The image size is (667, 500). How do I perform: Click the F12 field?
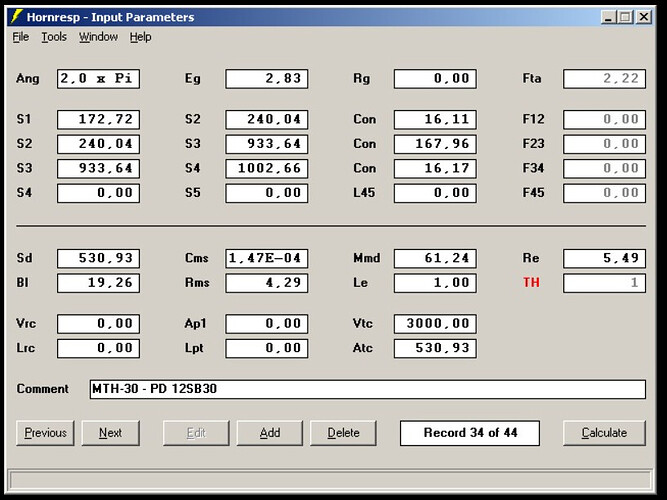pyautogui.click(x=604, y=120)
